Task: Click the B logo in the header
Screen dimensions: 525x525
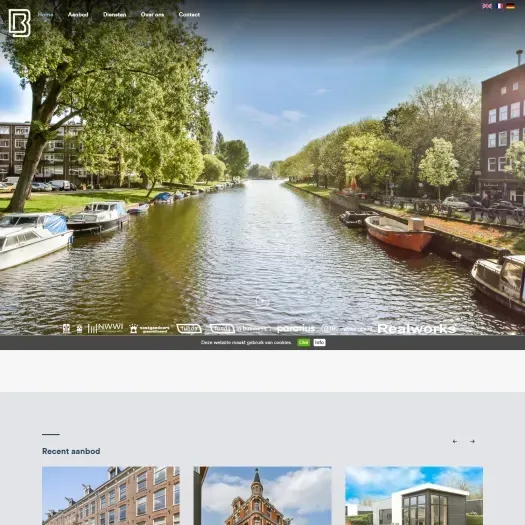Action: (x=20, y=23)
